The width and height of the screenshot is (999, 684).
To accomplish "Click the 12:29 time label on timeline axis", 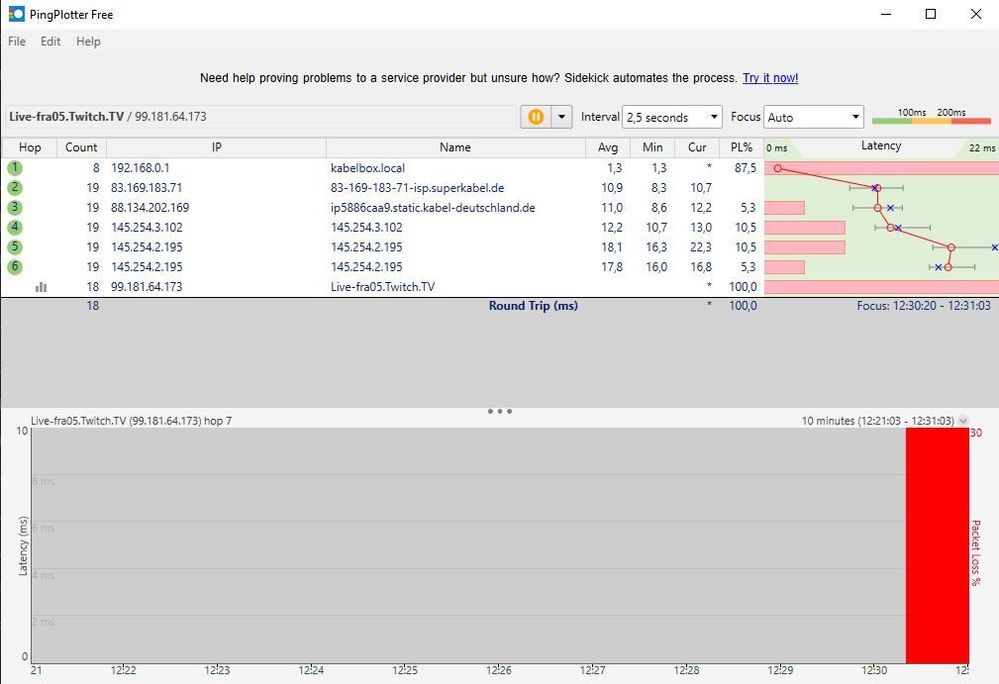I will 780,670.
